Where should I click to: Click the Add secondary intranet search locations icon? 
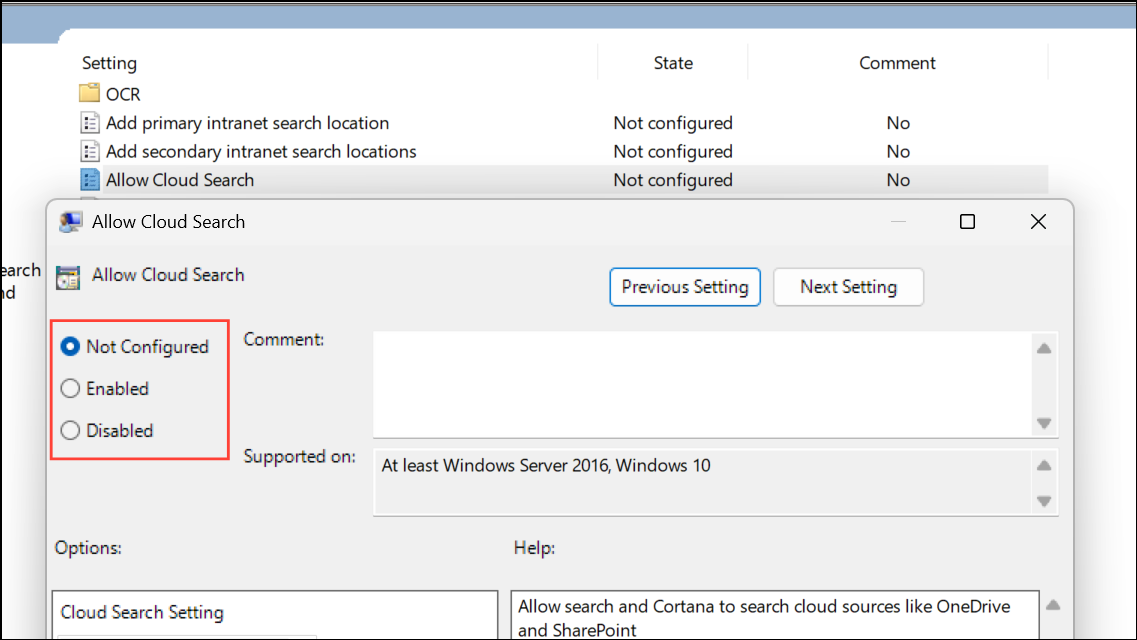pyautogui.click(x=90, y=152)
